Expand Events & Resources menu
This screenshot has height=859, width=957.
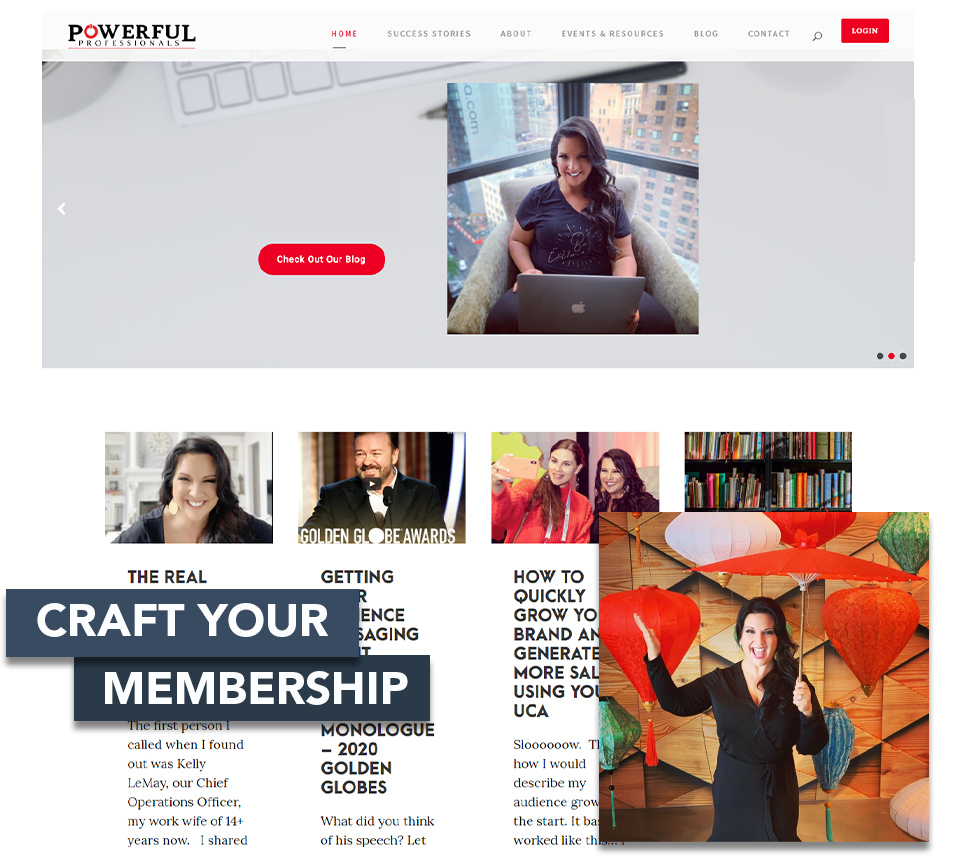click(612, 34)
